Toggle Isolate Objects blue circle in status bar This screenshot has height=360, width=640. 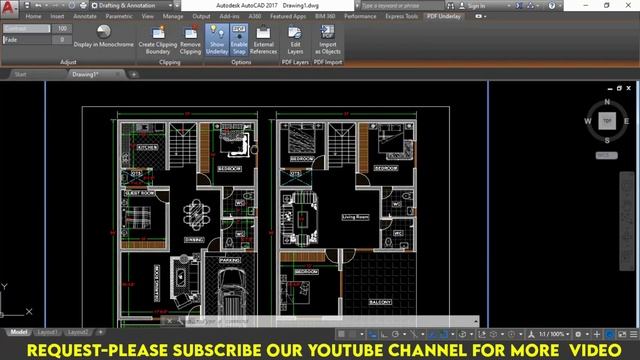click(609, 334)
